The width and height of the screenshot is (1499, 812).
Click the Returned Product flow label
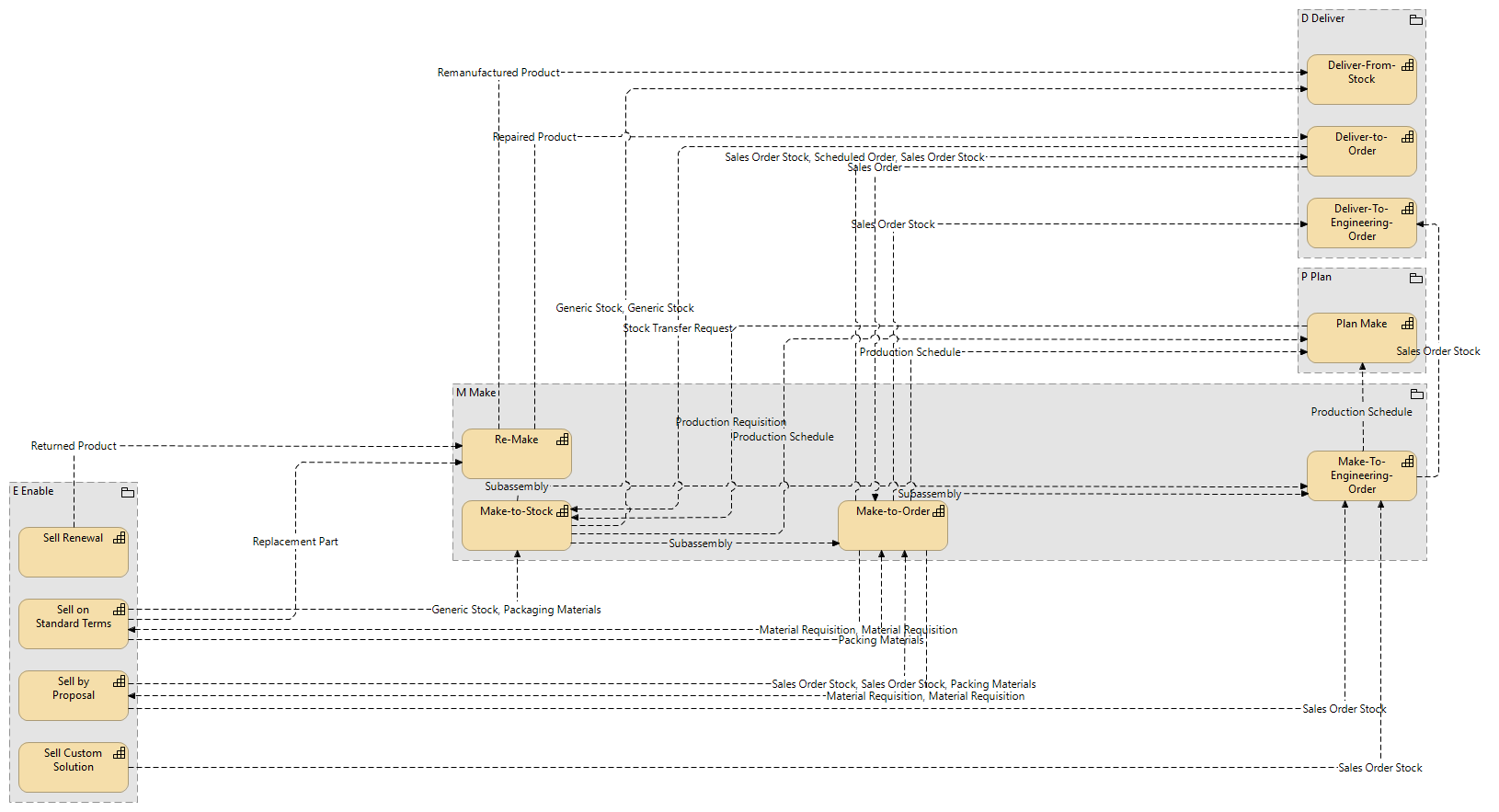[x=74, y=446]
